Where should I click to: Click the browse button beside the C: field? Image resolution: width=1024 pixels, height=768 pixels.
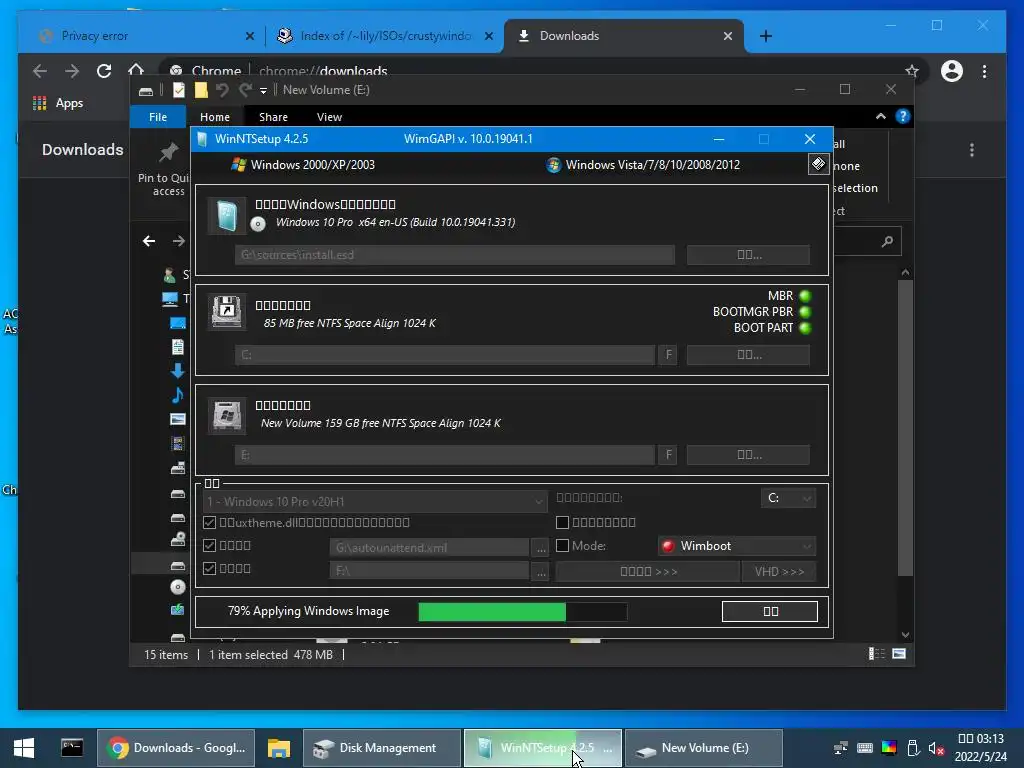pyautogui.click(x=748, y=355)
